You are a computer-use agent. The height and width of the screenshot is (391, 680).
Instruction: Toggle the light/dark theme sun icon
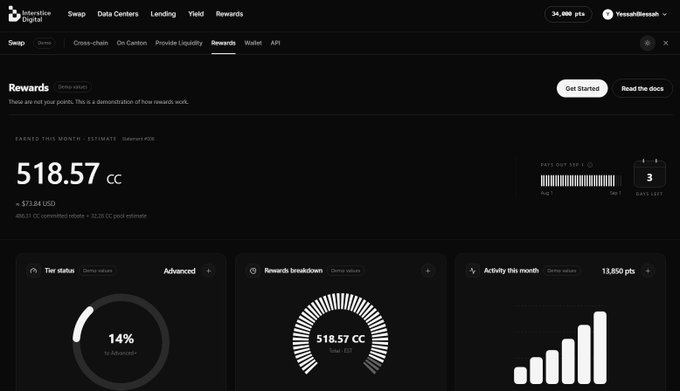[x=647, y=43]
